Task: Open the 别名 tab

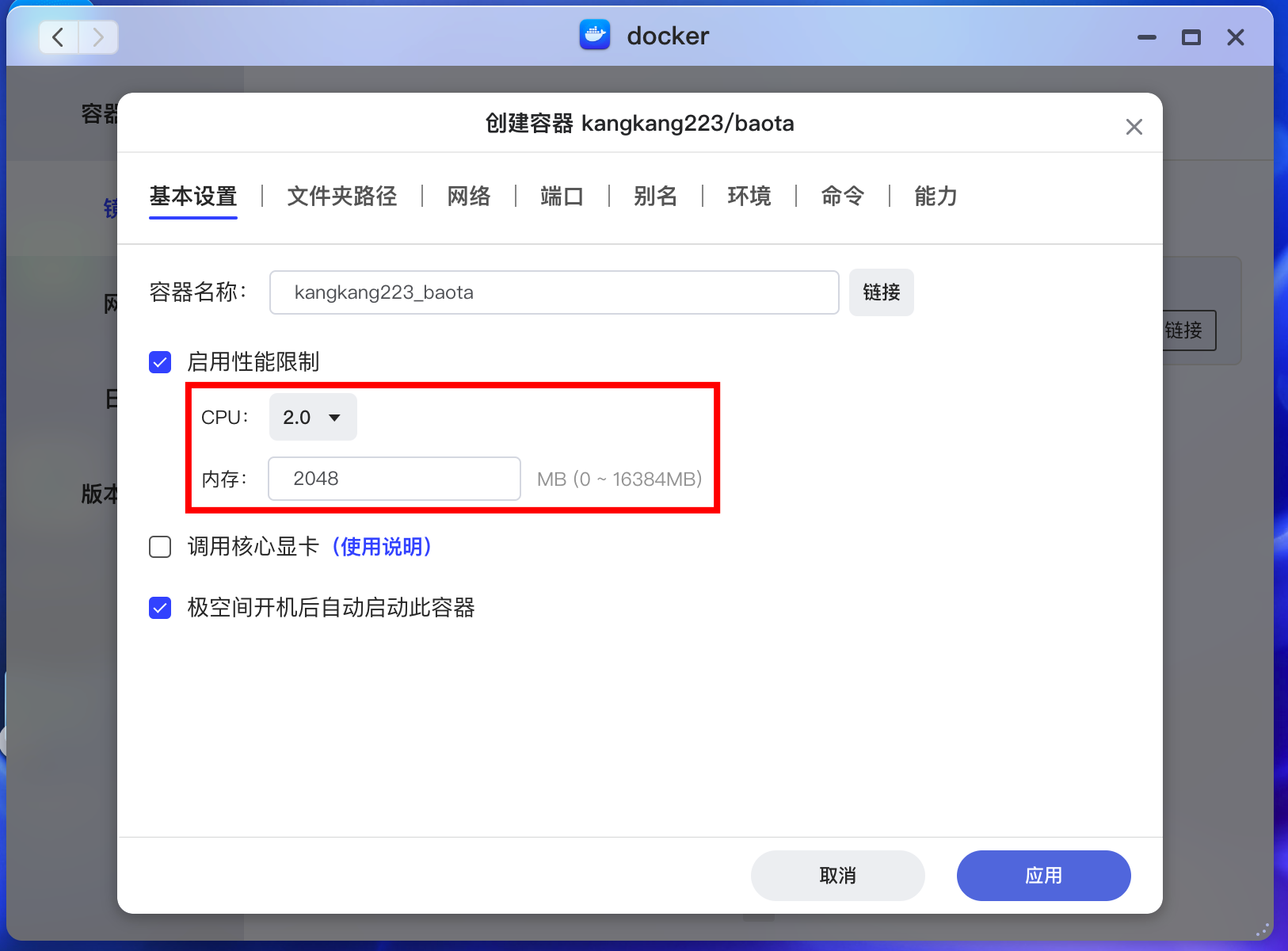Action: point(656,196)
